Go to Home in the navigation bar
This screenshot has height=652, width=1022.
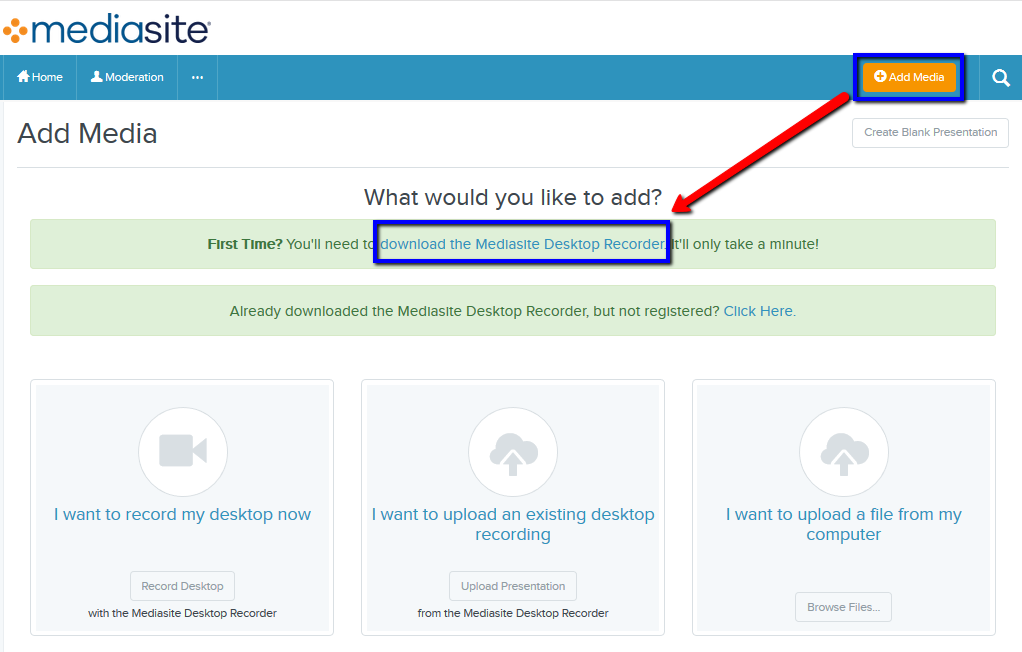pyautogui.click(x=40, y=77)
